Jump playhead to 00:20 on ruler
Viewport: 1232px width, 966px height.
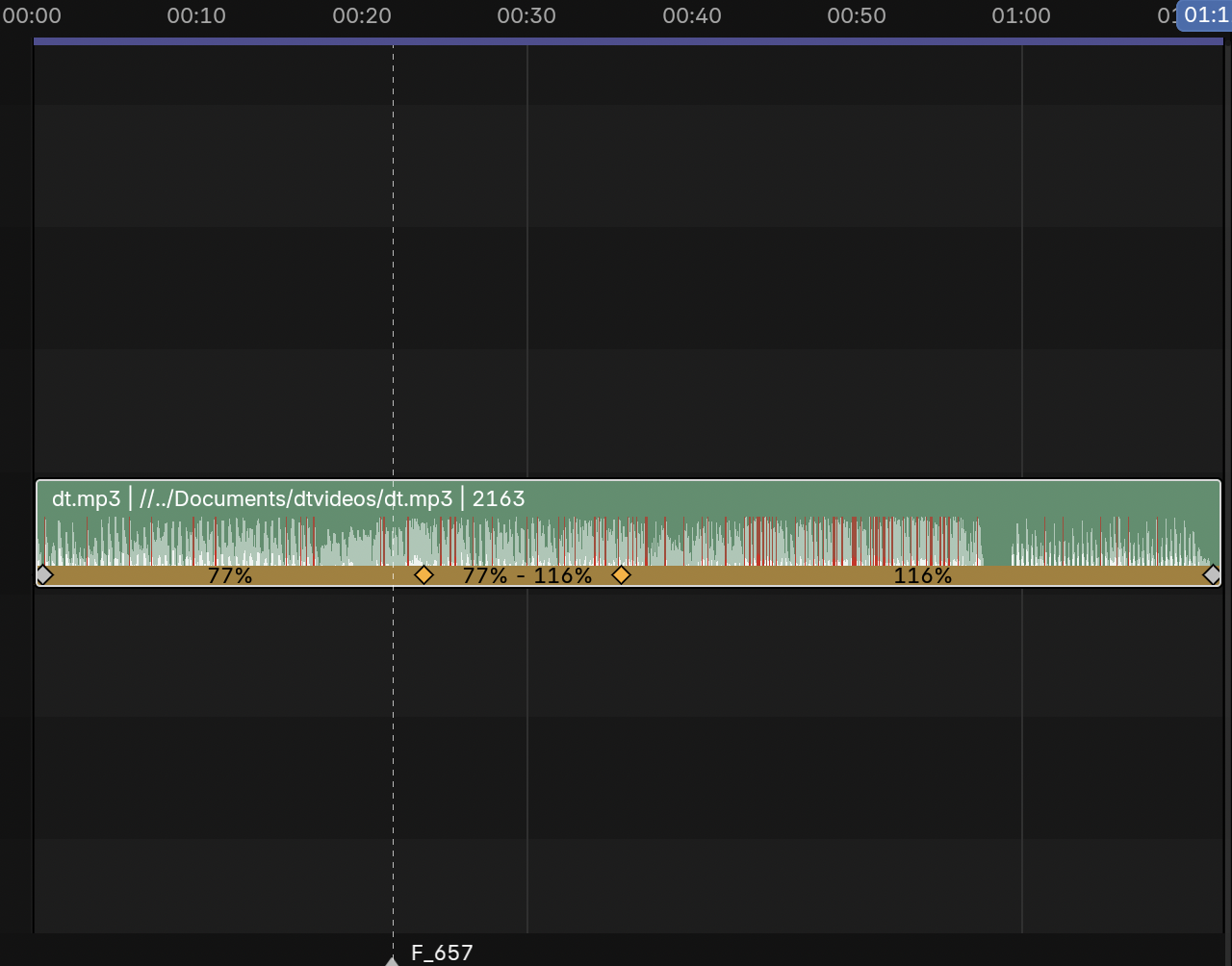(x=362, y=15)
